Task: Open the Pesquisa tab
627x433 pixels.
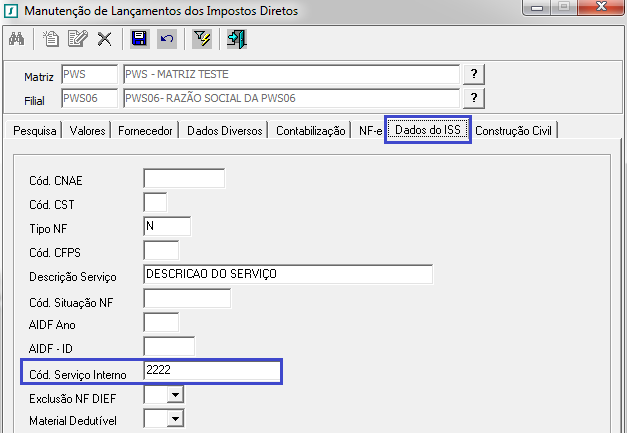Action: click(x=35, y=131)
